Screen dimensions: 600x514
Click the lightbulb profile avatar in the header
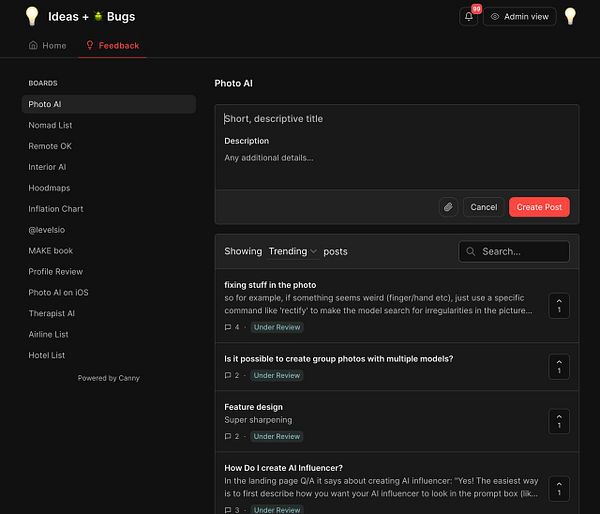coord(570,16)
